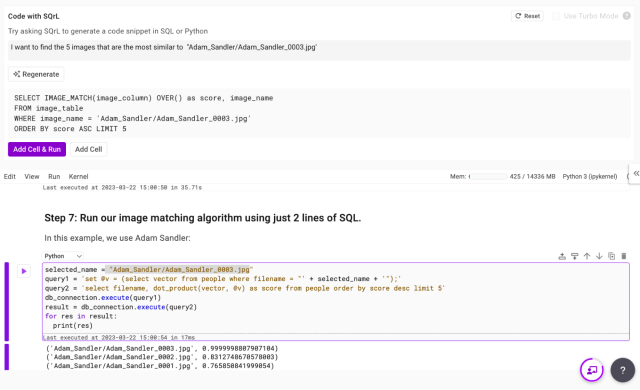Collapse the side panel with double chevron
640x390 pixels.
[636, 174]
